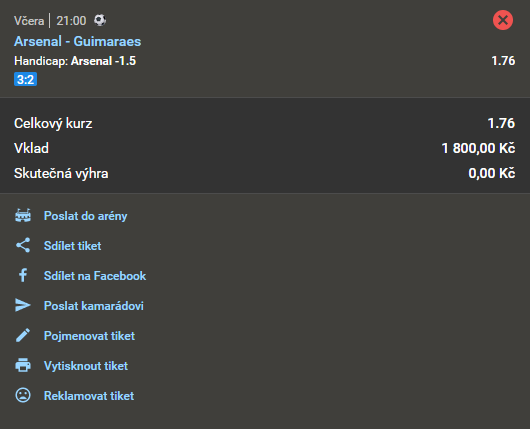
Task: Click the arena icon beside Poslat do arény
Action: [23, 216]
